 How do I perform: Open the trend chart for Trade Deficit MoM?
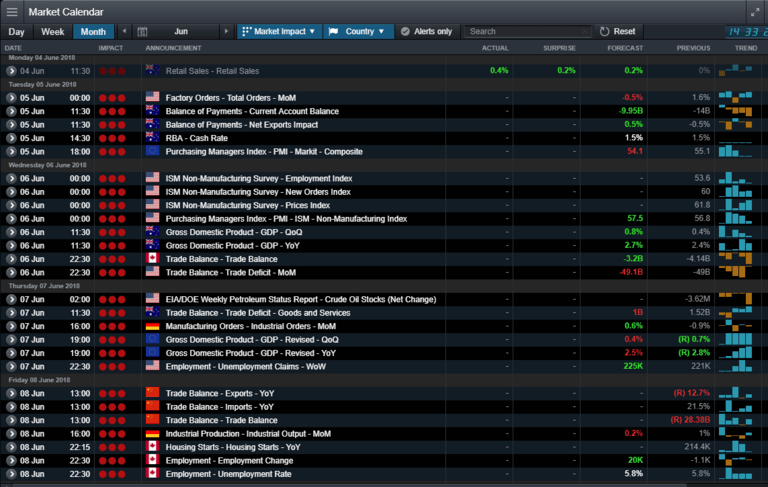pyautogui.click(x=735, y=272)
